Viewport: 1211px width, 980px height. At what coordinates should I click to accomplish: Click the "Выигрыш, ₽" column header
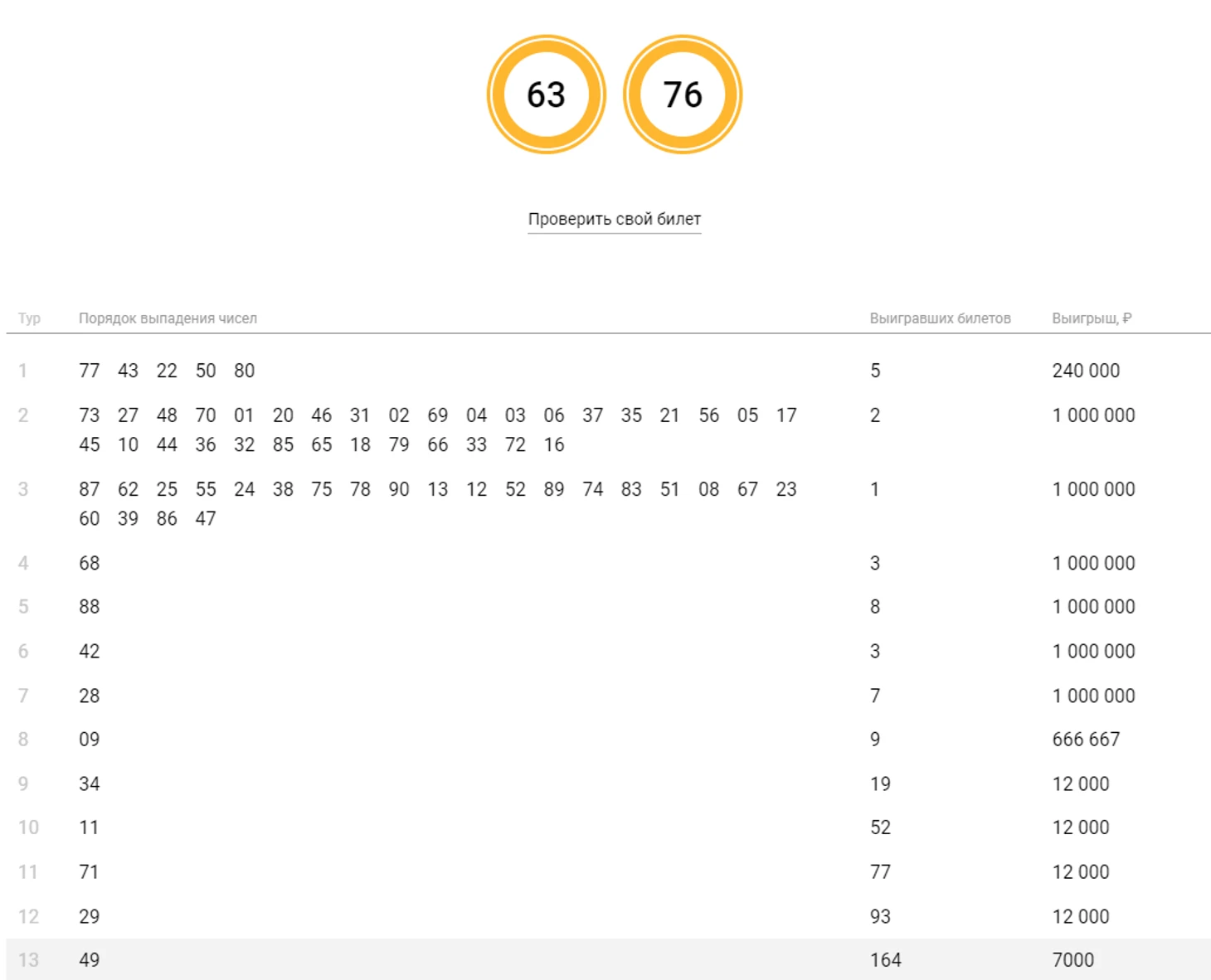[x=1091, y=318]
